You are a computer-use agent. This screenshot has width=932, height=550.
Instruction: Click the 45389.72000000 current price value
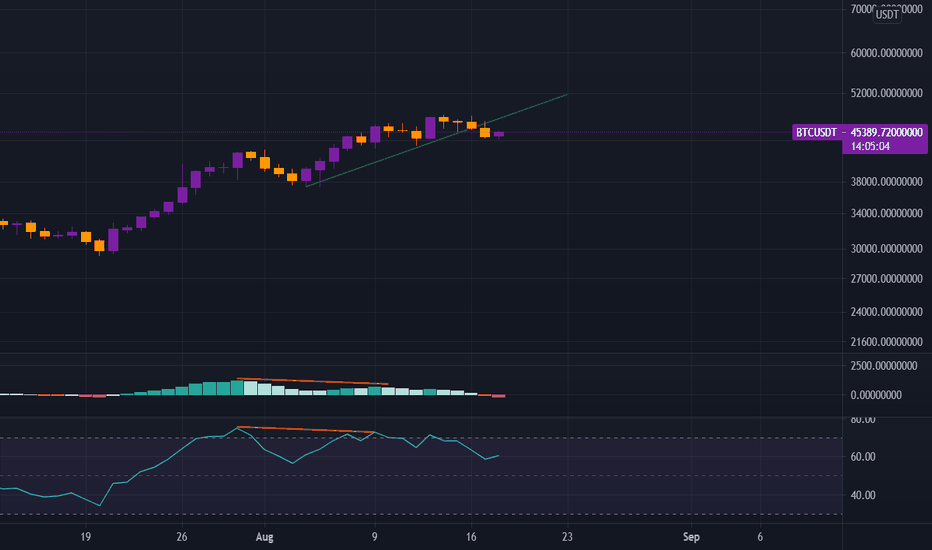886,132
